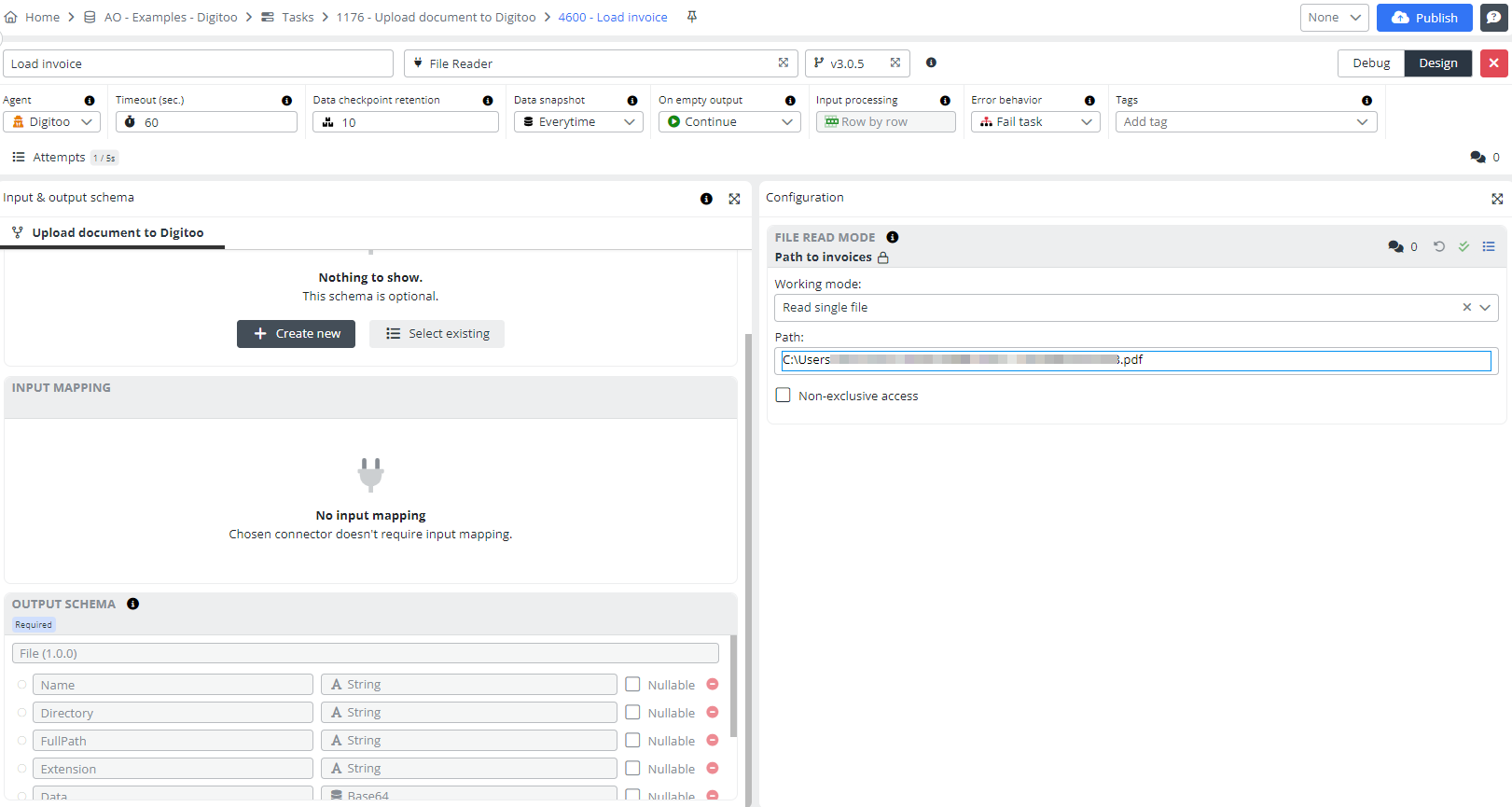This screenshot has height=807, width=1512.
Task: Open the Data snapshot Everytime dropdown
Action: click(x=577, y=122)
